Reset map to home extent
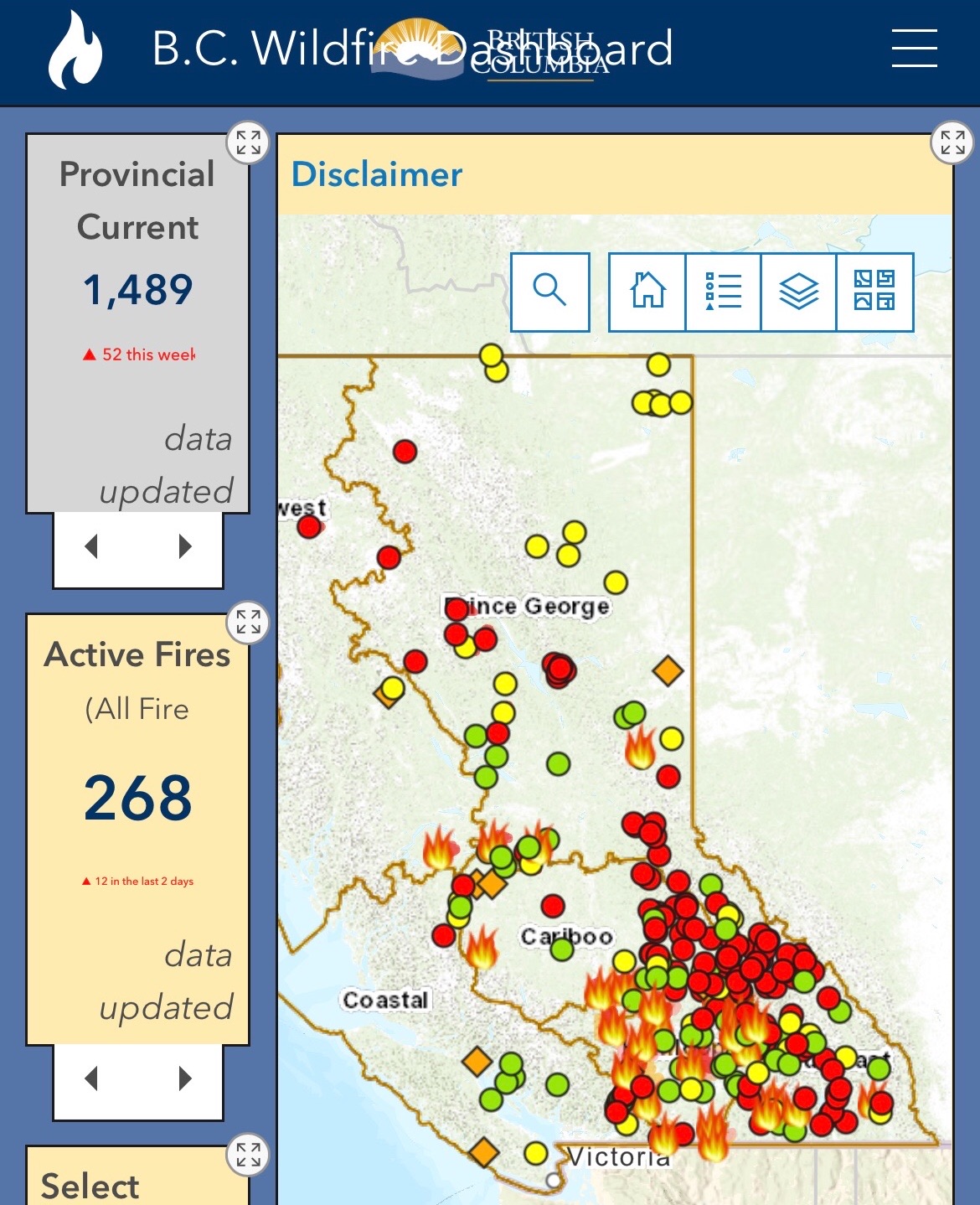 click(x=647, y=292)
